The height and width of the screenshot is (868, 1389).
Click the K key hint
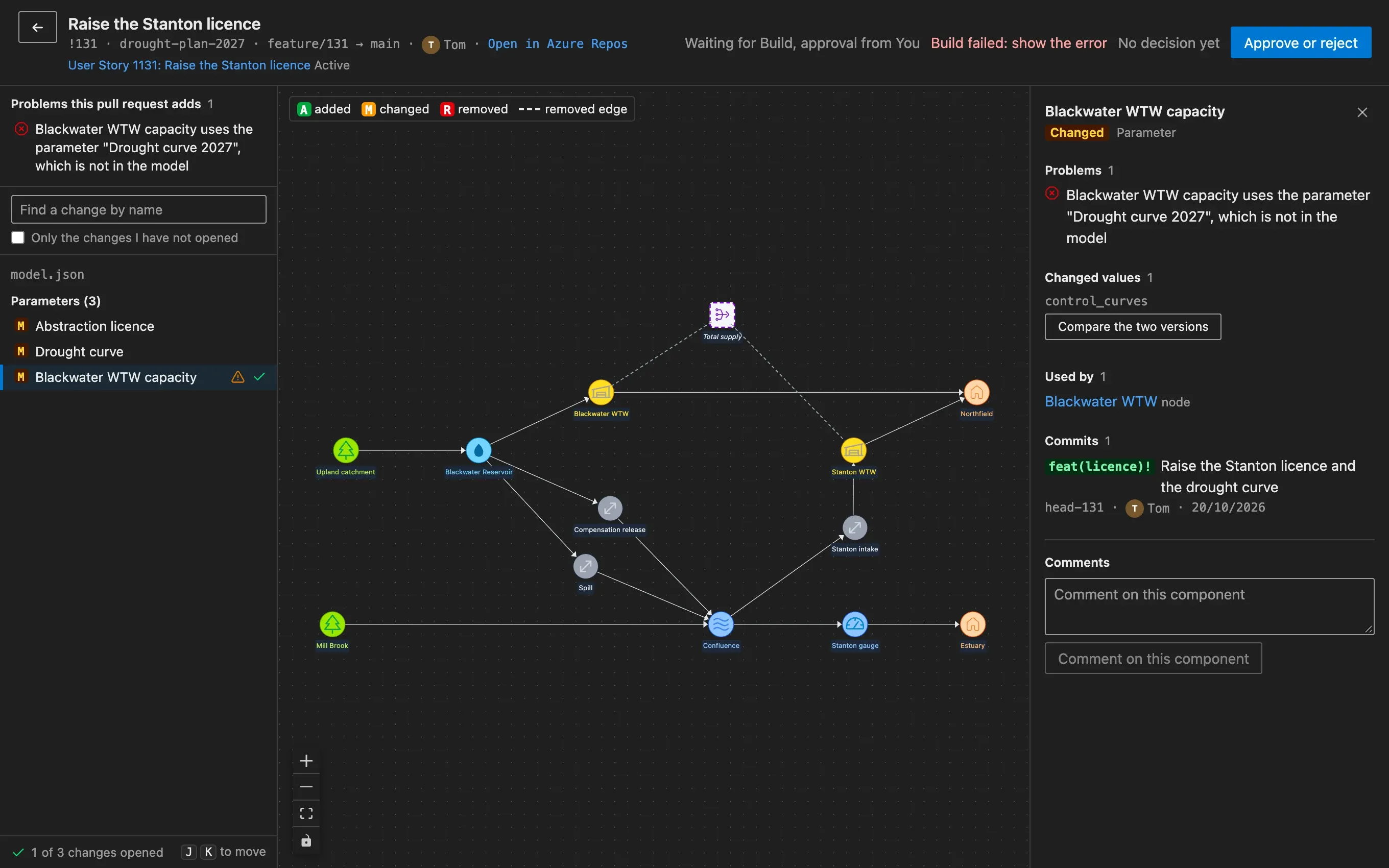coord(208,852)
